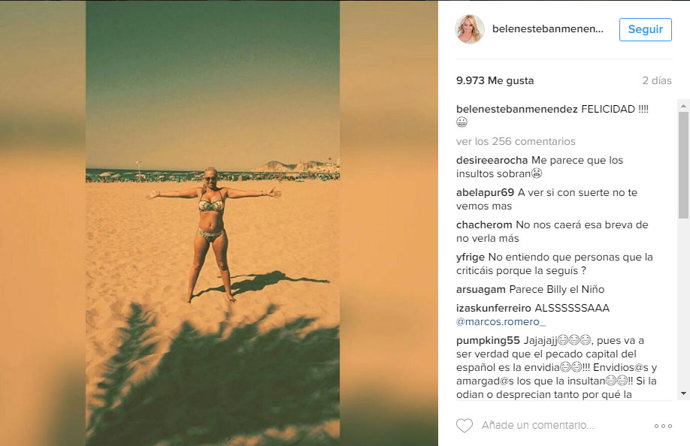Image resolution: width=690 pixels, height=446 pixels.
Task: Open izaskunferreiro commenter profile
Action: pyautogui.click(x=493, y=308)
